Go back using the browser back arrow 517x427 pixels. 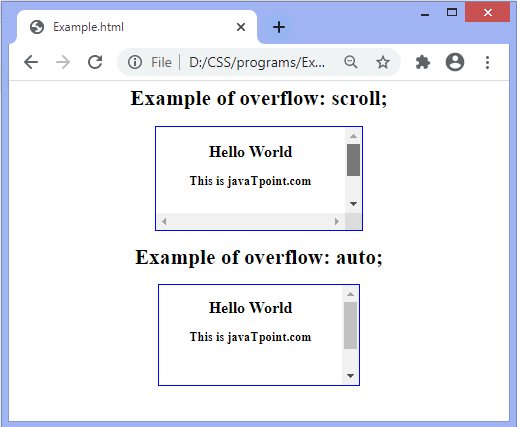tap(31, 62)
